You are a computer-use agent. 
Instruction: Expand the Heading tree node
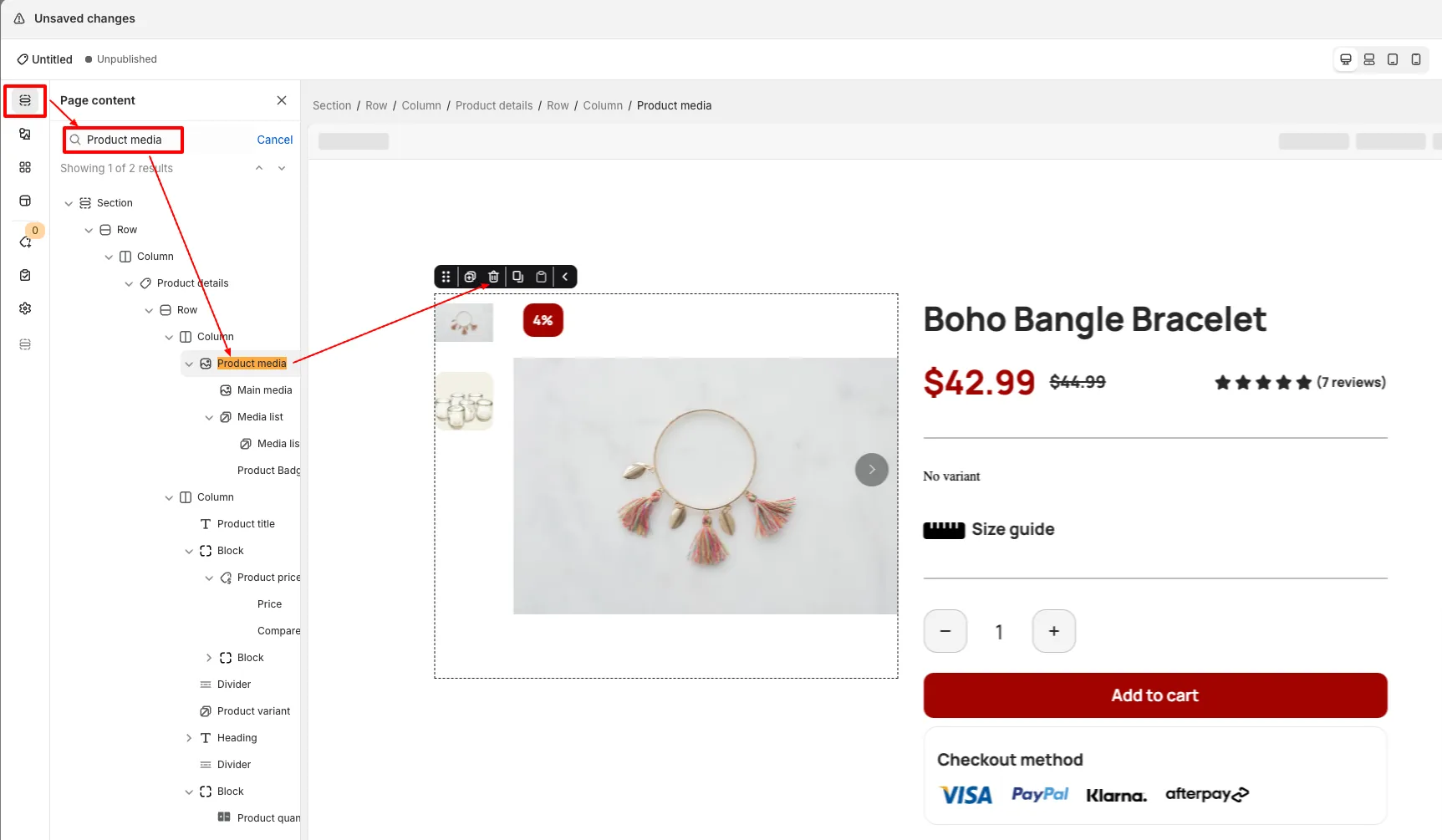pos(189,738)
